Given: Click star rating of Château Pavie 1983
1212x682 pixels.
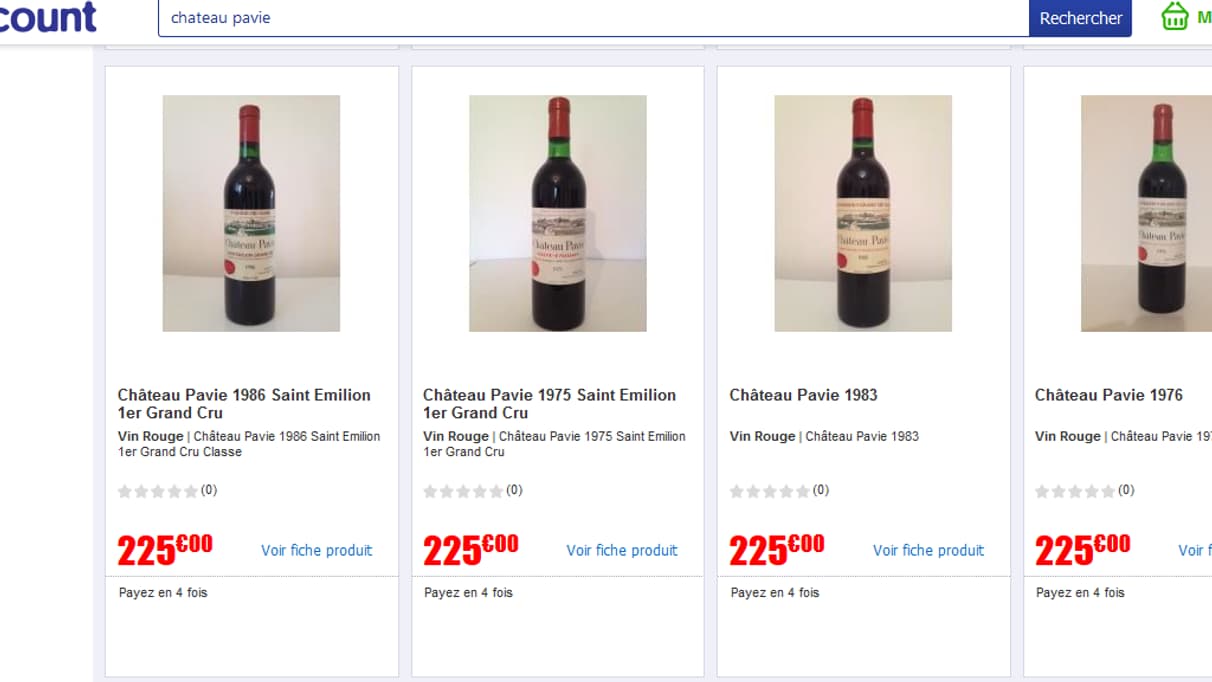Looking at the screenshot, I should click(769, 491).
